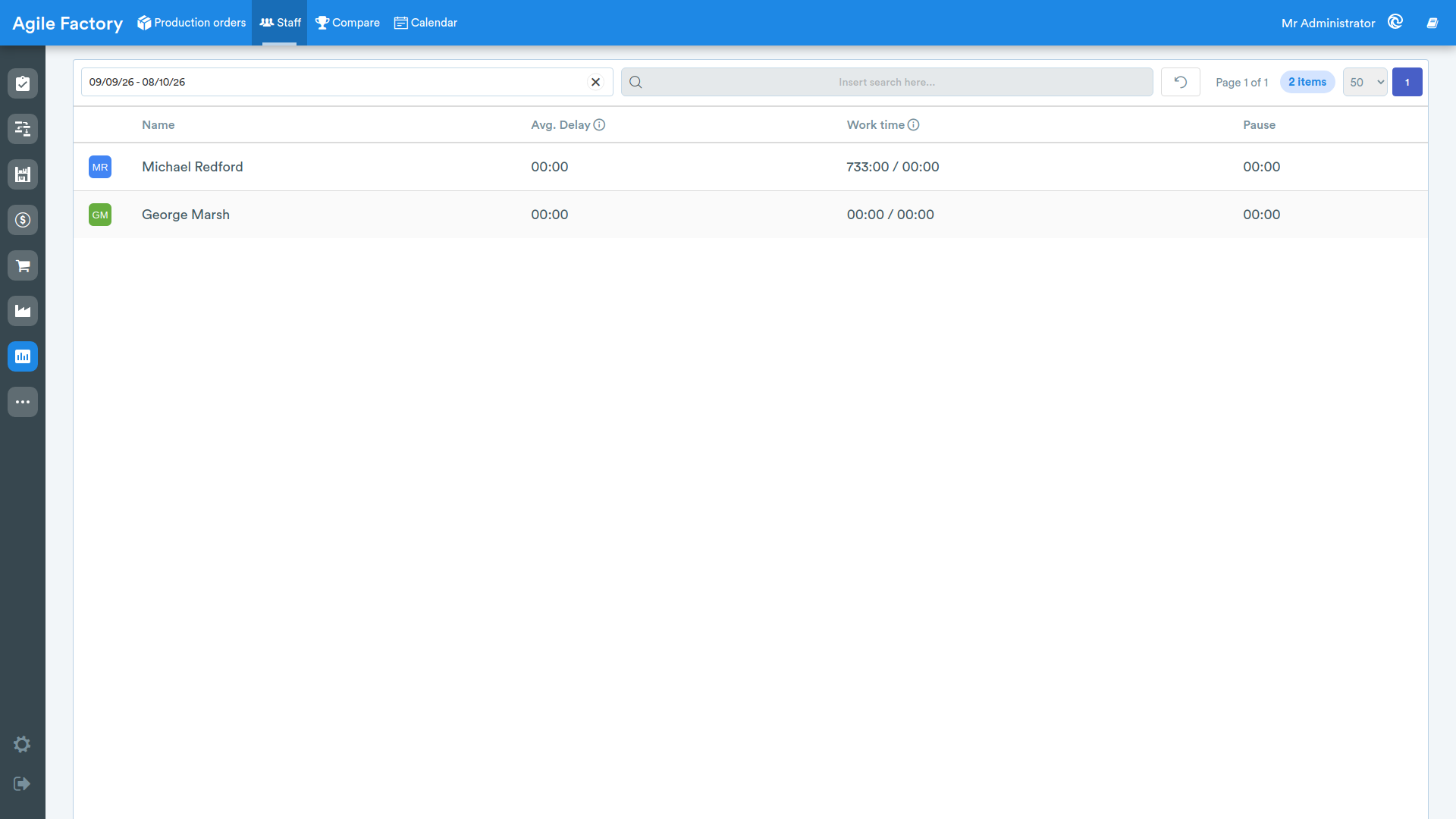Open the three-dots more sidebar icon

[23, 402]
